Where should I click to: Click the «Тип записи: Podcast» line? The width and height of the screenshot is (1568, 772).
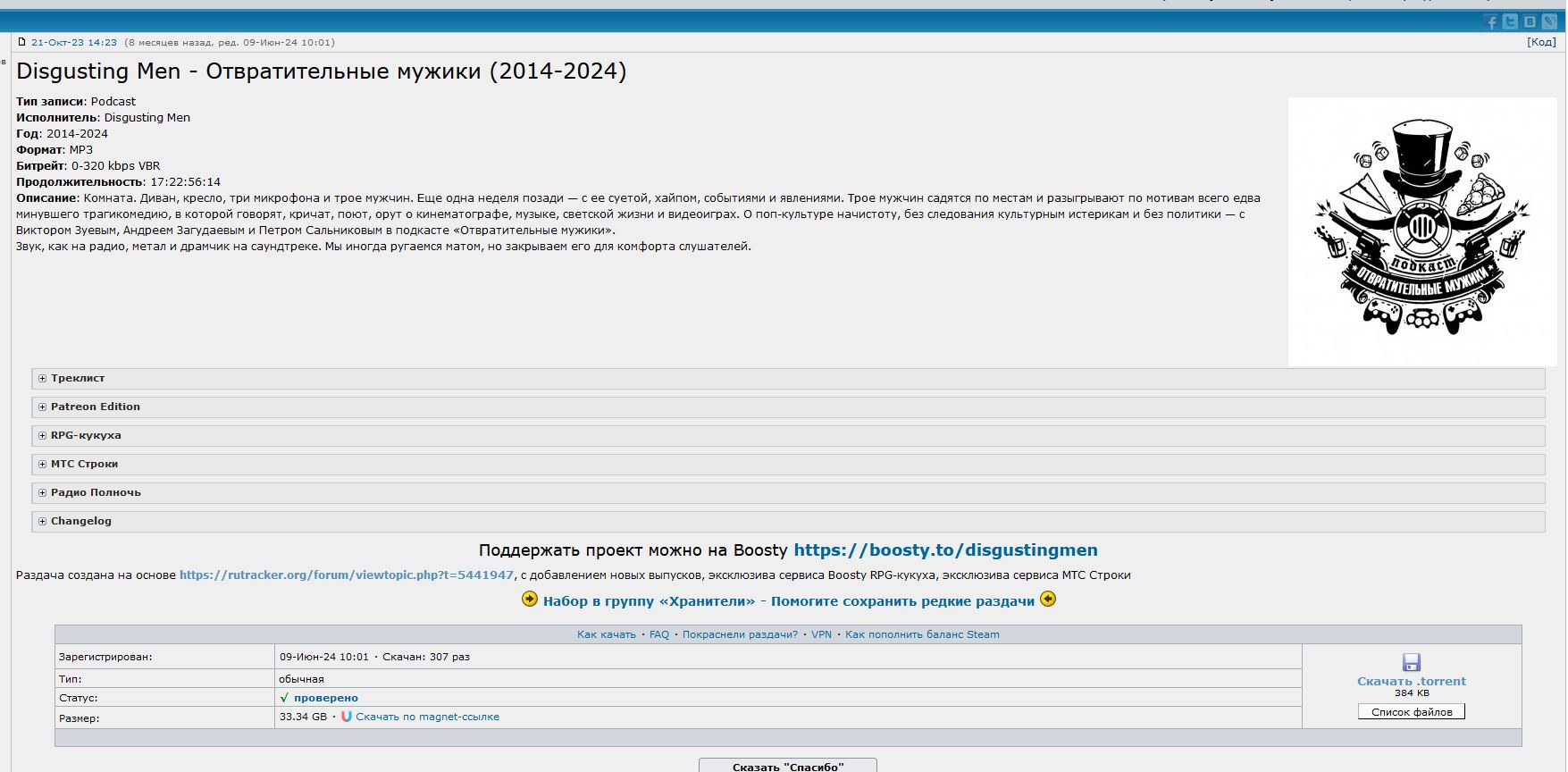click(76, 102)
